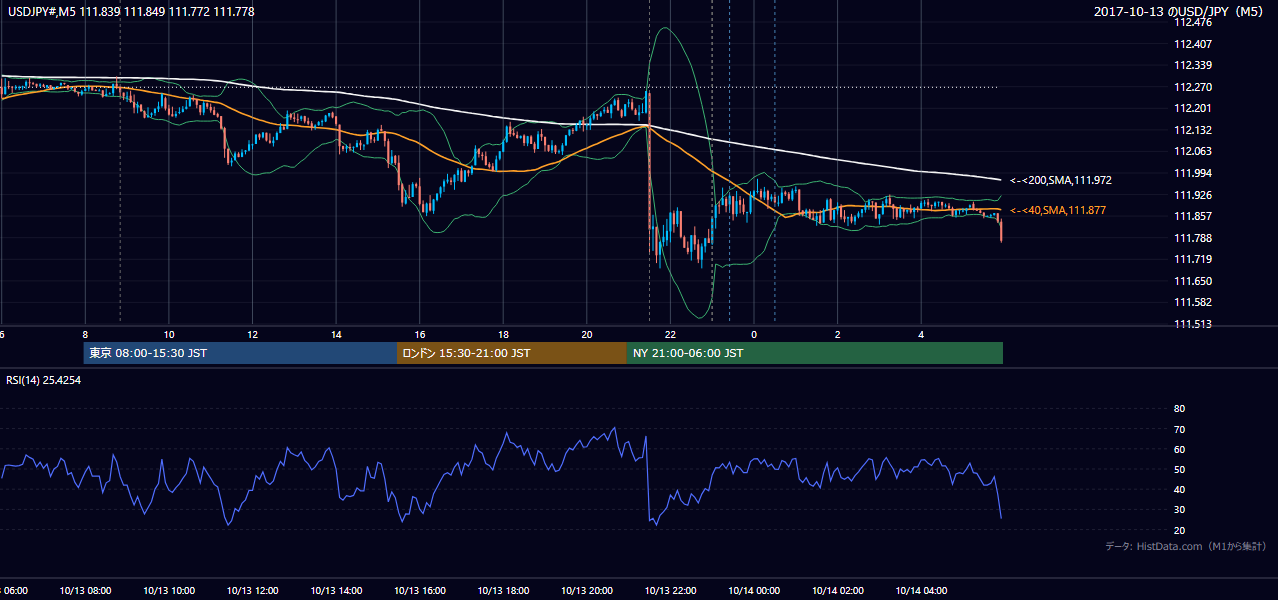Click the 10/14 00:00 date label
Image resolution: width=1278 pixels, height=600 pixels.
(x=754, y=591)
